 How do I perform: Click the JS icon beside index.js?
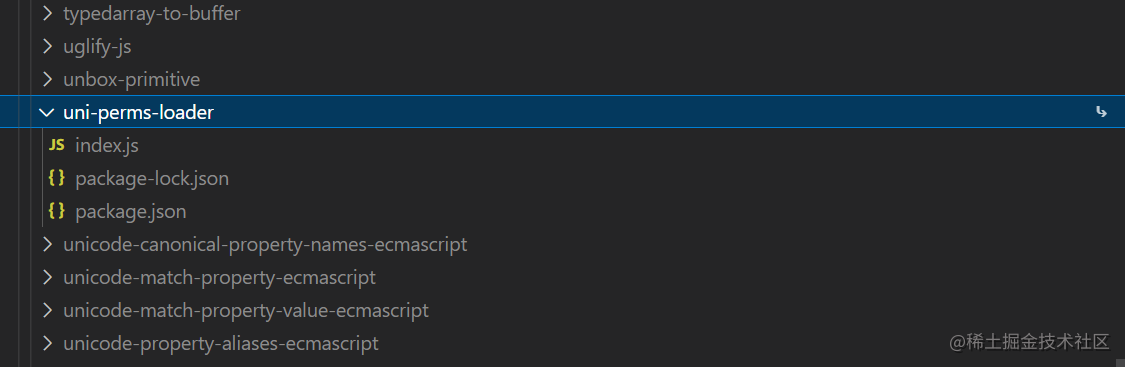[56, 146]
